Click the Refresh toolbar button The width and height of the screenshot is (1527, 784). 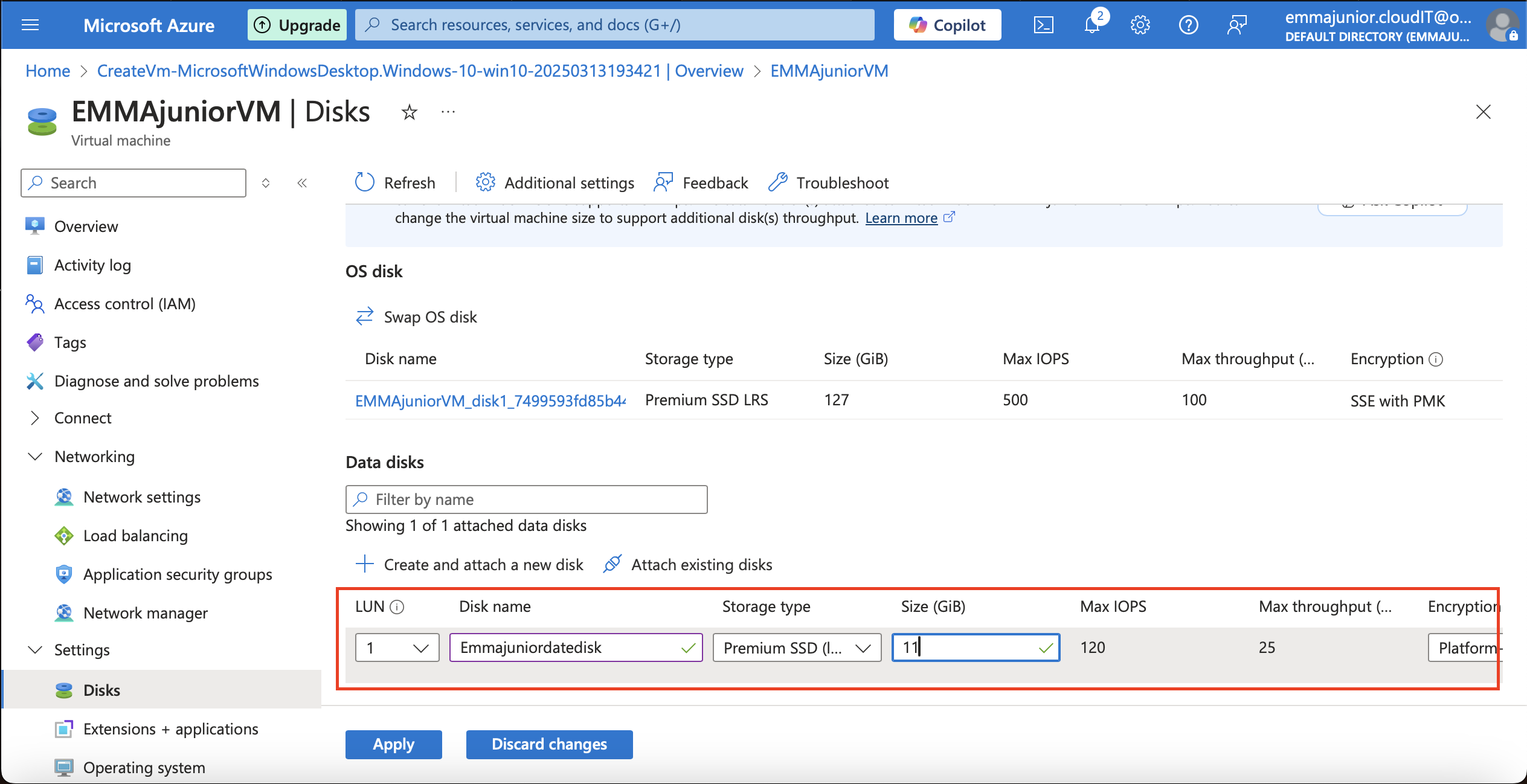[x=395, y=182]
